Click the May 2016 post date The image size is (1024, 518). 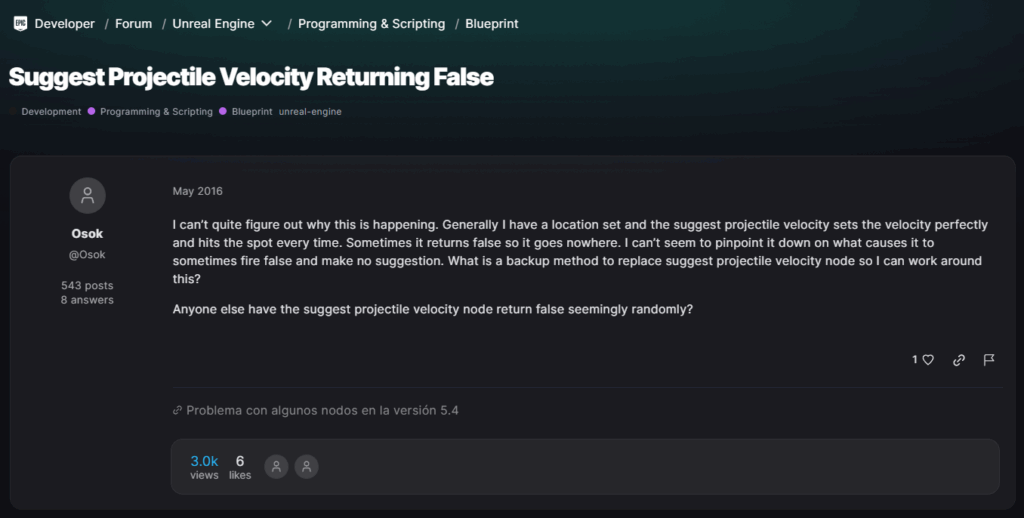pyautogui.click(x=197, y=191)
